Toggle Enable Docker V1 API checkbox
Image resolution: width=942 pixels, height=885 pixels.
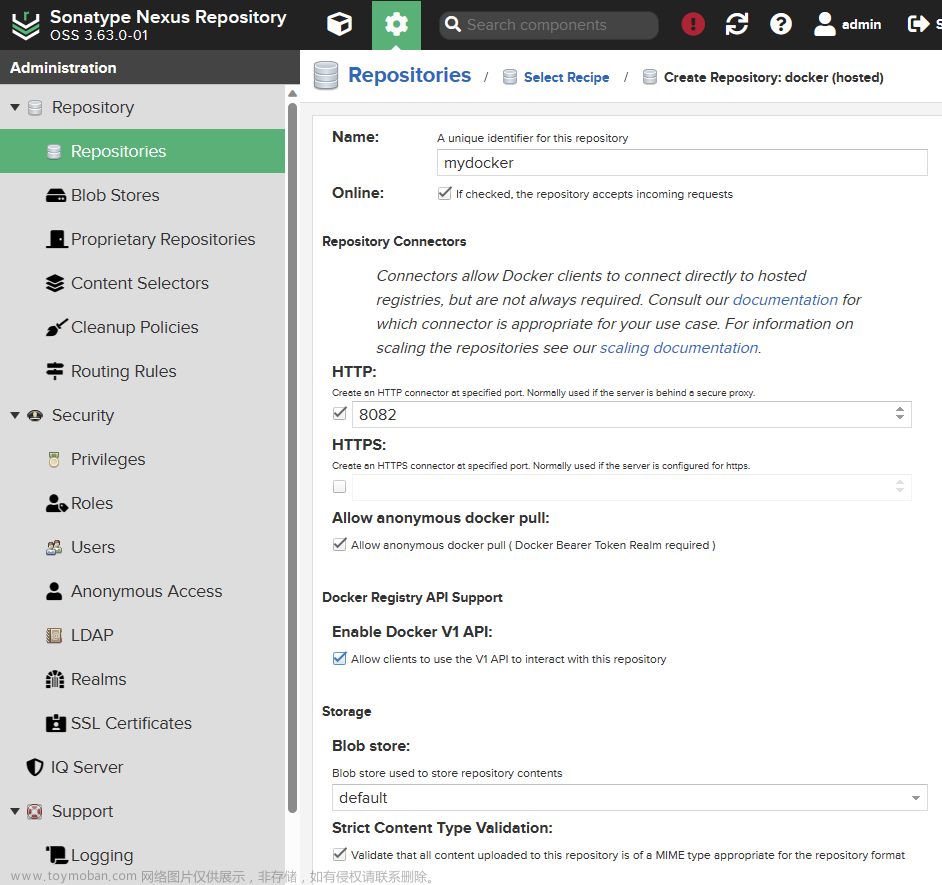pyautogui.click(x=339, y=658)
